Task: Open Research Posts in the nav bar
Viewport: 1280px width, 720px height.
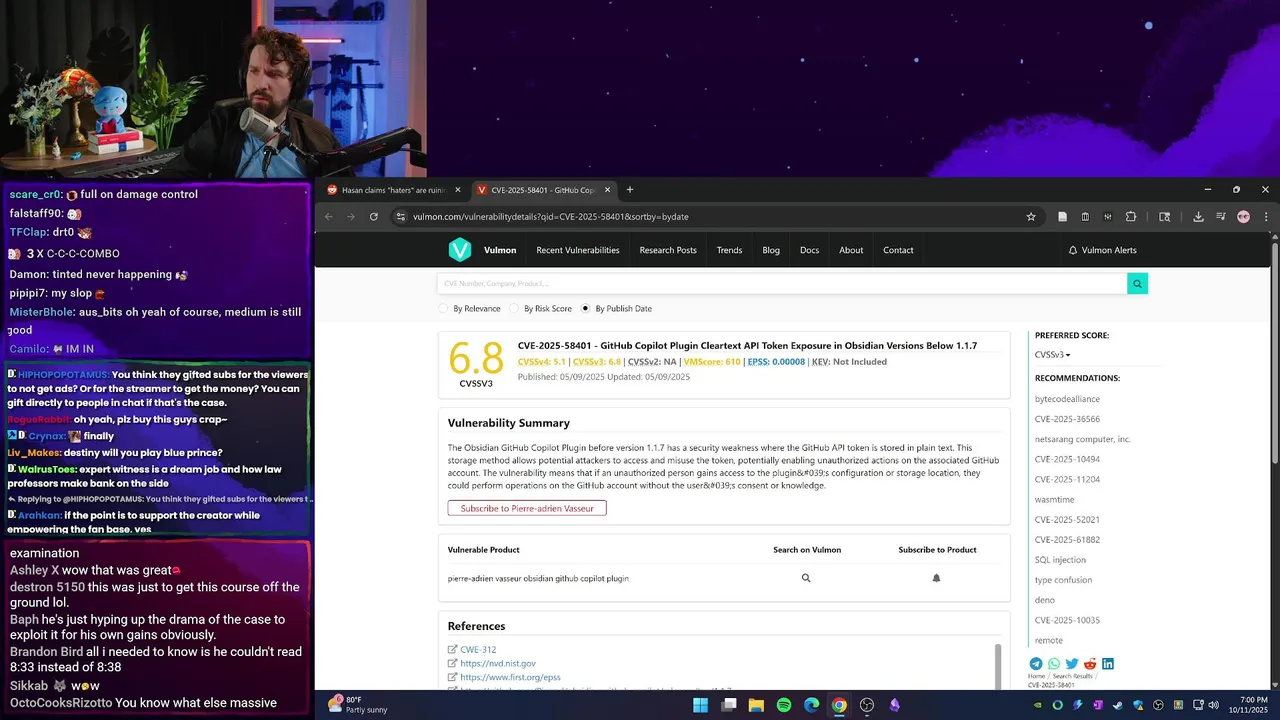Action: coord(668,250)
